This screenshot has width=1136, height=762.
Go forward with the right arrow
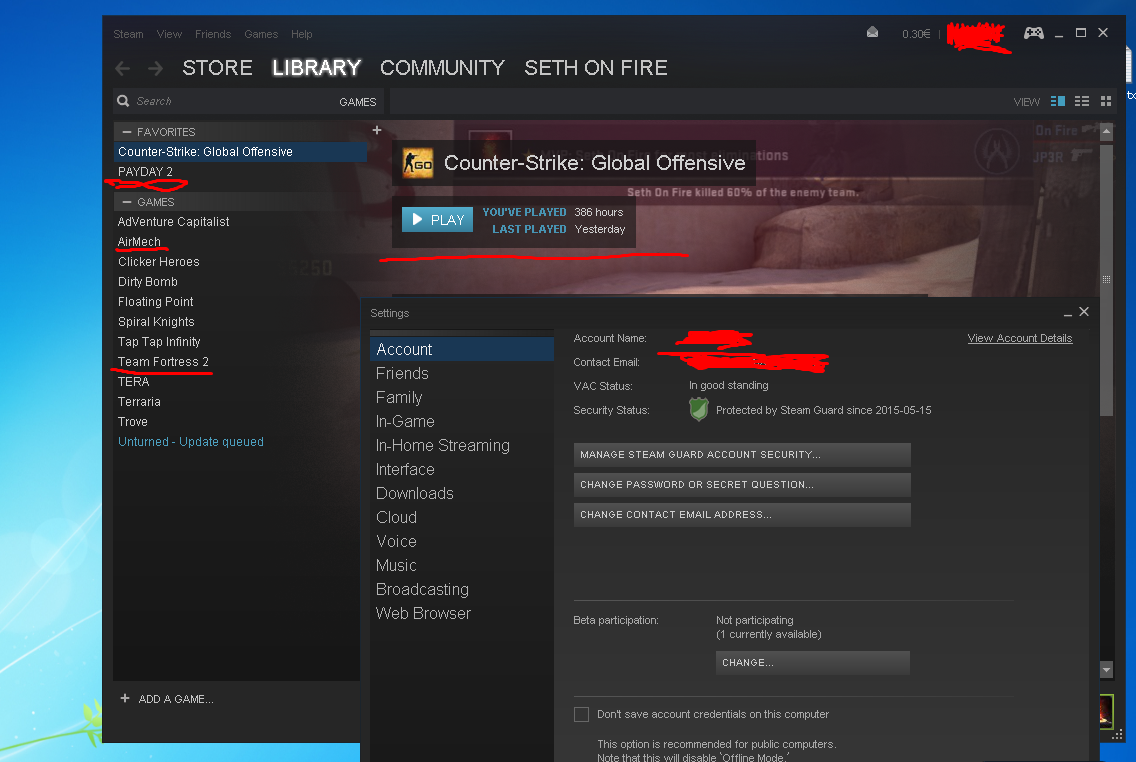[x=155, y=68]
